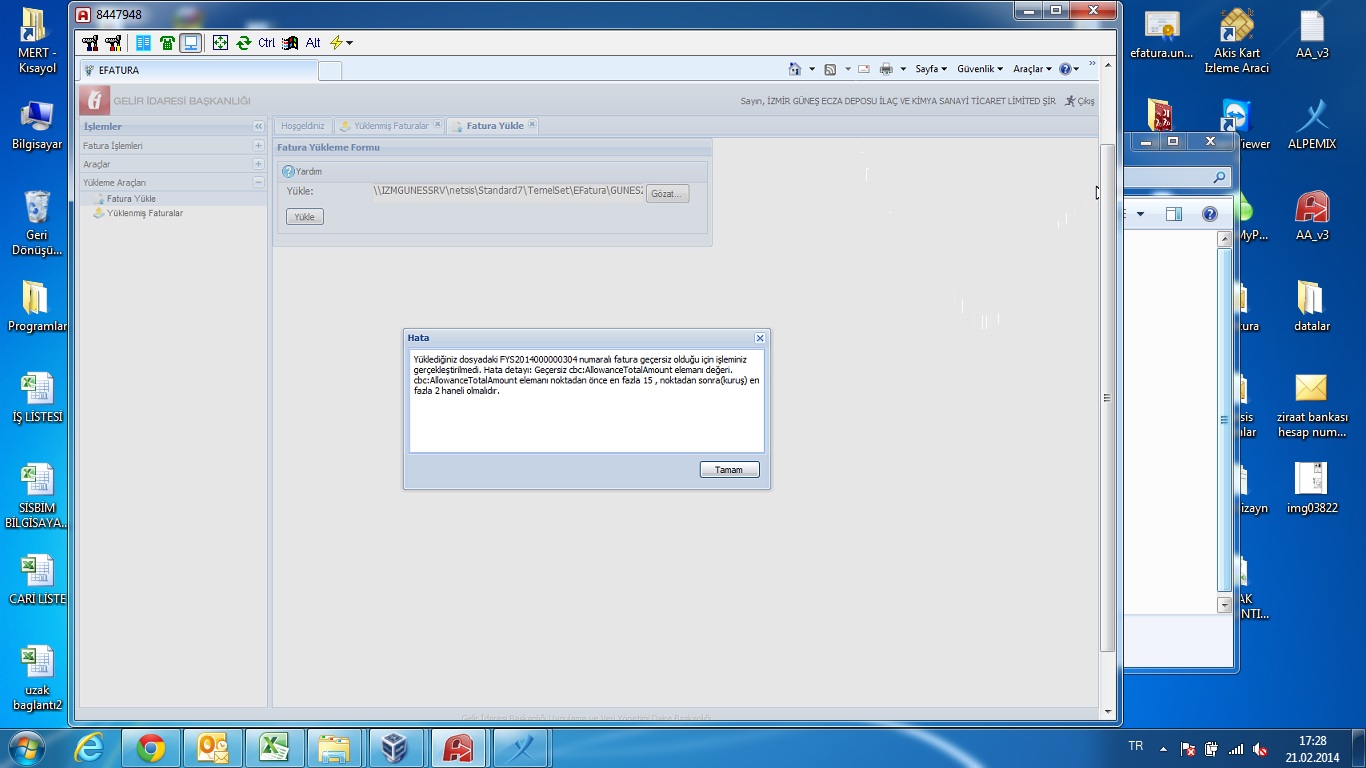This screenshot has width=1366, height=768.
Task: Toggle the fullscreen mode icon
Action: [x=220, y=43]
